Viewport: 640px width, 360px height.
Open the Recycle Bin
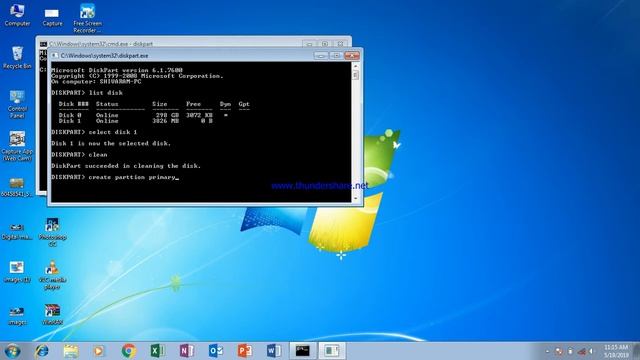tap(17, 57)
